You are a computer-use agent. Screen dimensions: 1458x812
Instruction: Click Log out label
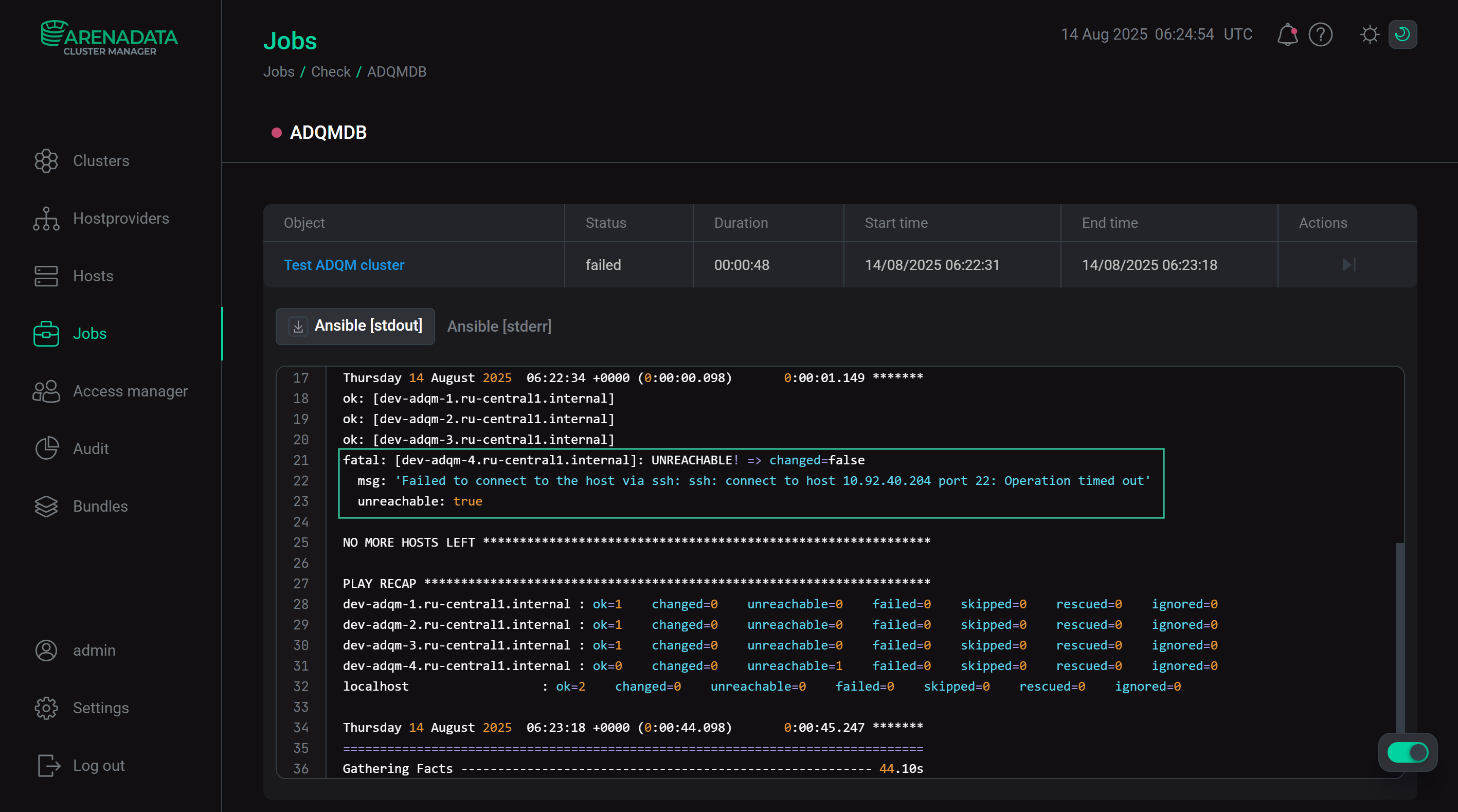click(99, 766)
